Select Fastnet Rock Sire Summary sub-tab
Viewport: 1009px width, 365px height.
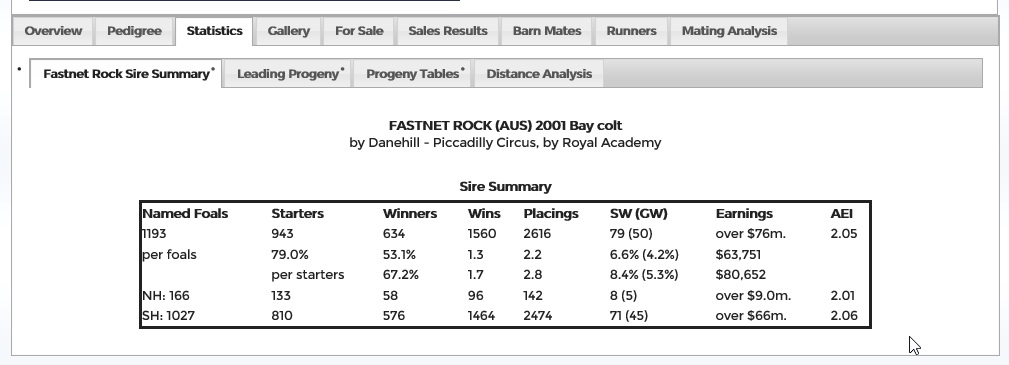[x=126, y=73]
